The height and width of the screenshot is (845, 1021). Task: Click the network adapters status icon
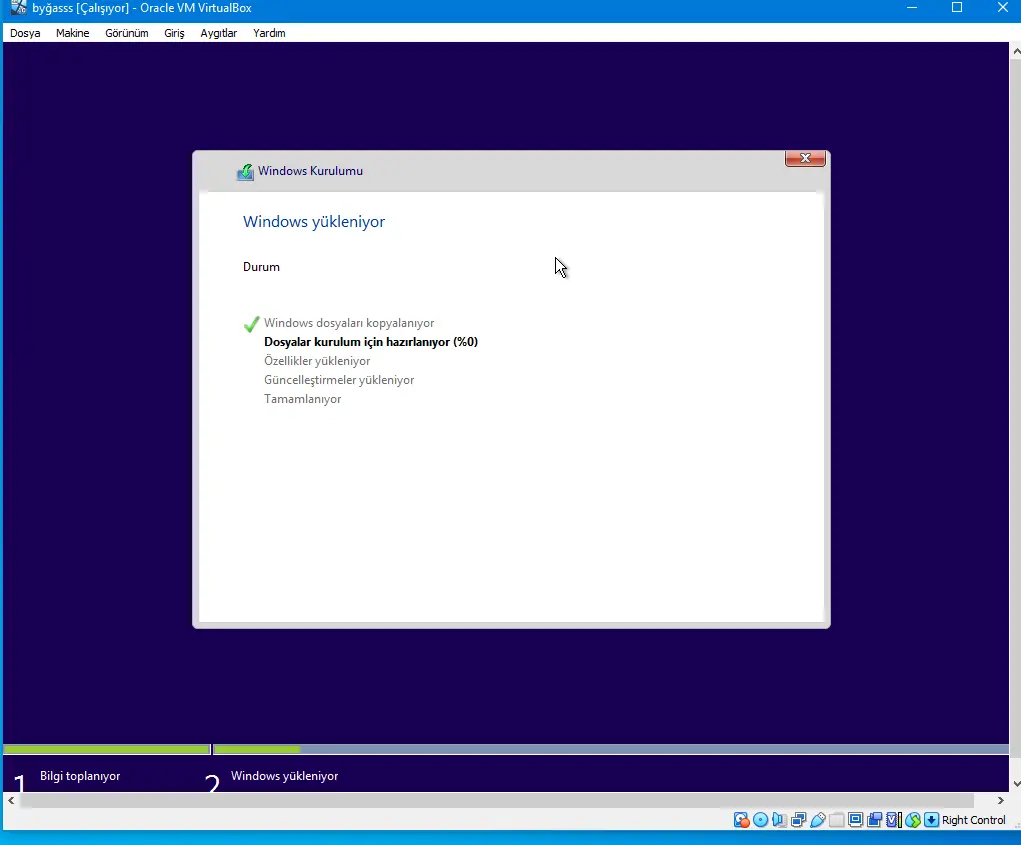(798, 820)
